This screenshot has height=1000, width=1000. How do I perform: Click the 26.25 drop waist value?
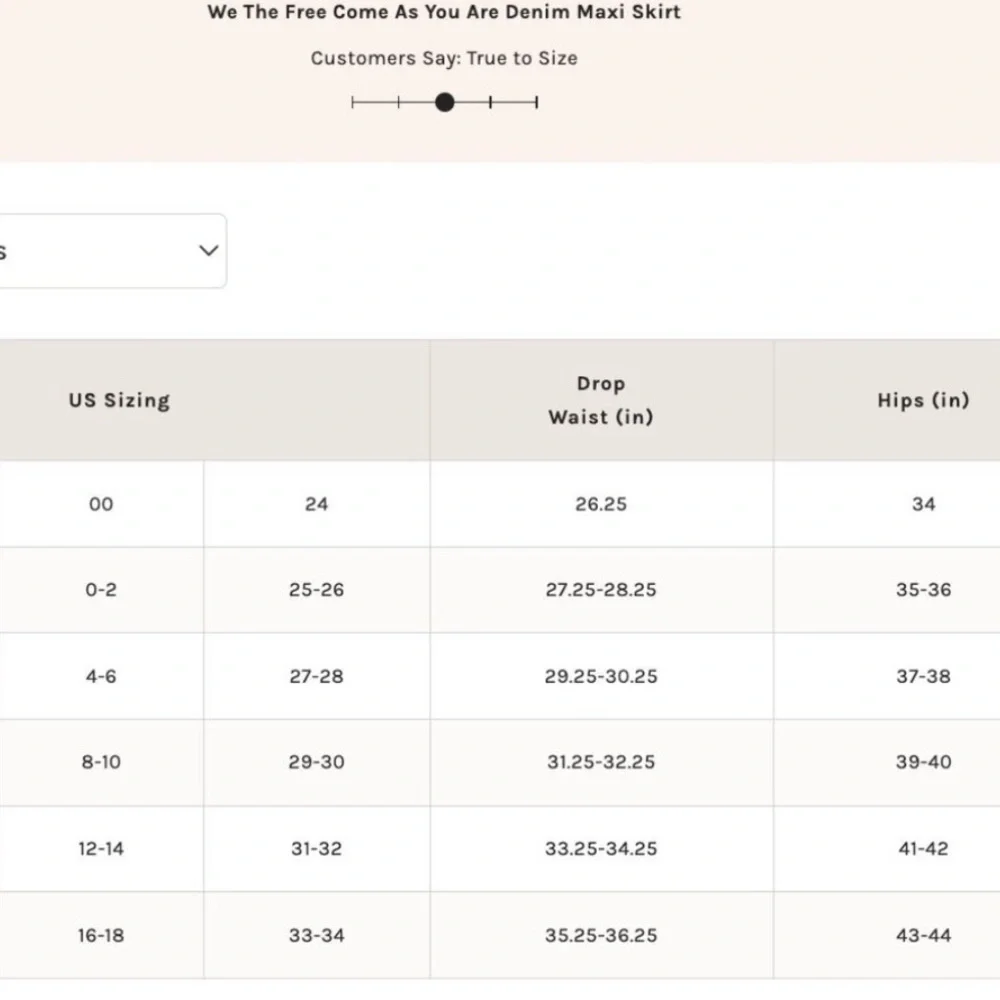[x=601, y=504]
